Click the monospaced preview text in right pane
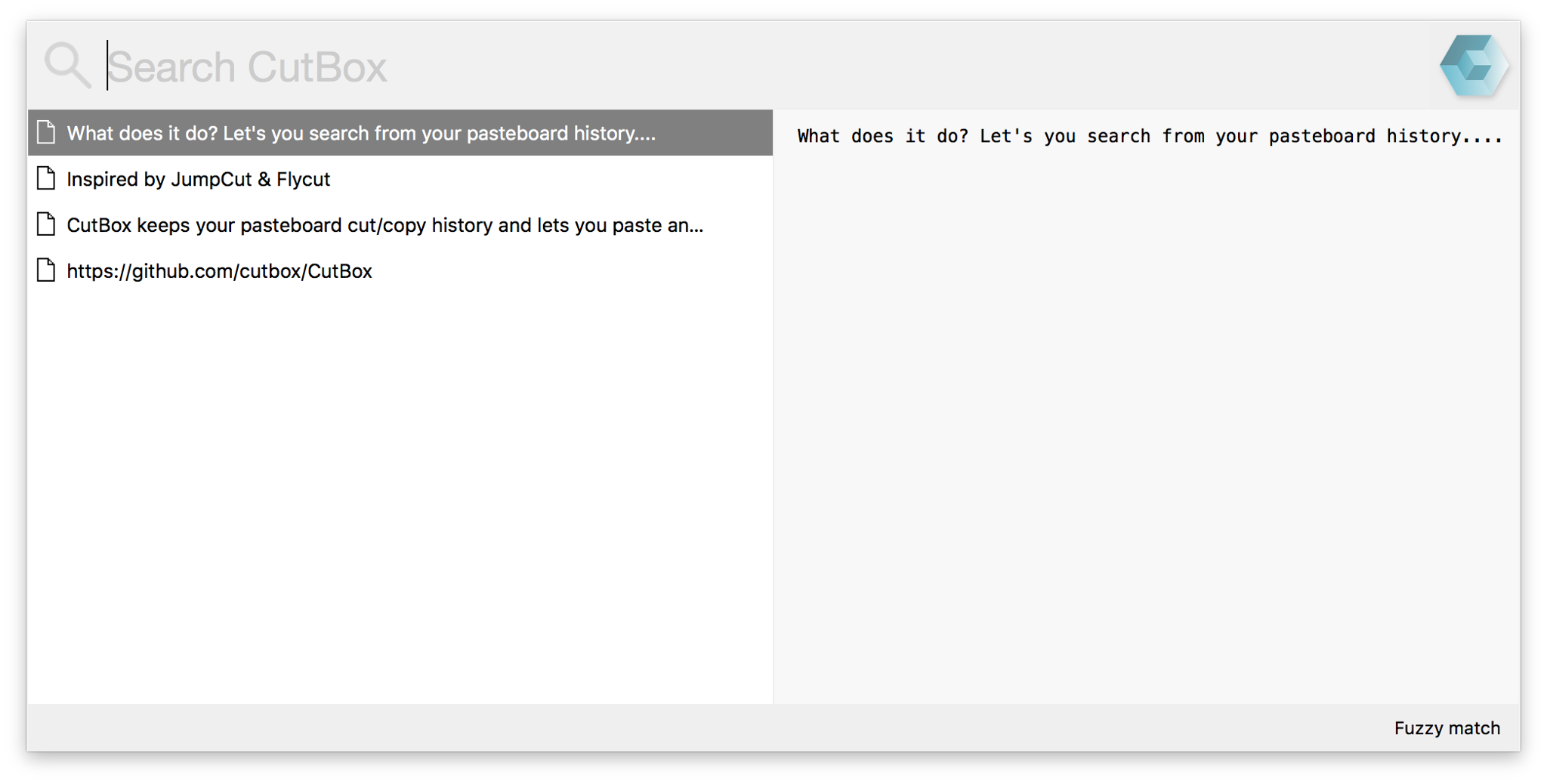 (1149, 136)
